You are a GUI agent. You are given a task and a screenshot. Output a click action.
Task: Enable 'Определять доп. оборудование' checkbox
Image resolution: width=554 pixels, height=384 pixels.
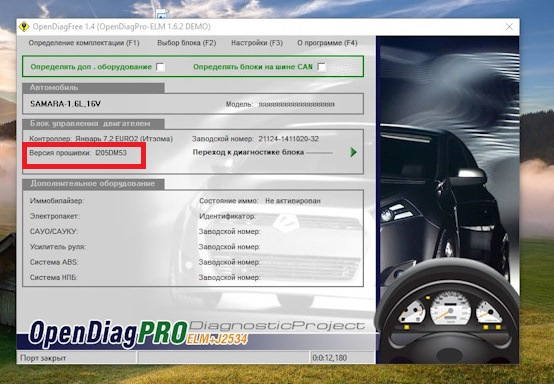point(160,67)
